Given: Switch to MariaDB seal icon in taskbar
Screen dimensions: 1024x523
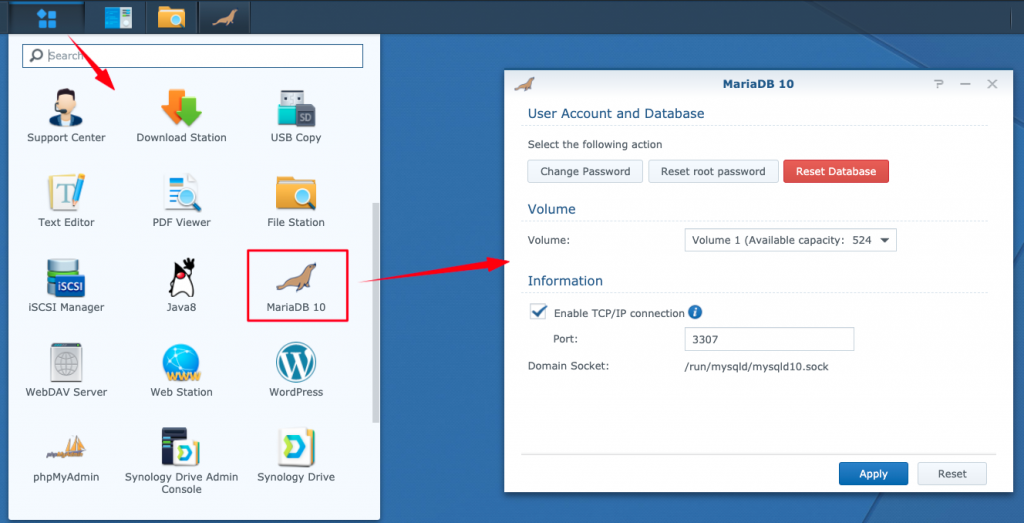Looking at the screenshot, I should (224, 18).
